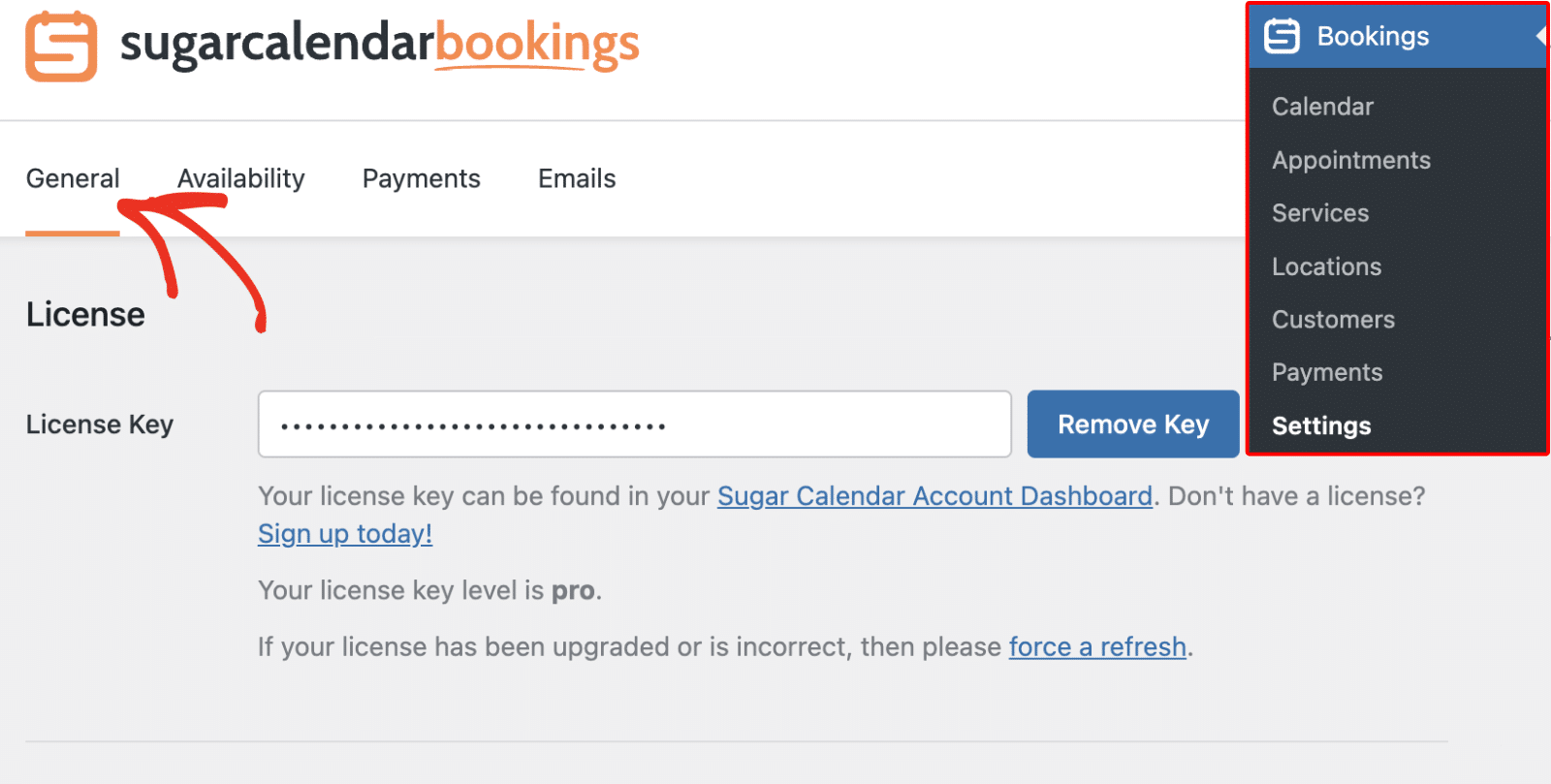The width and height of the screenshot is (1551, 784).
Task: Click the force a refresh link
Action: 1096,646
